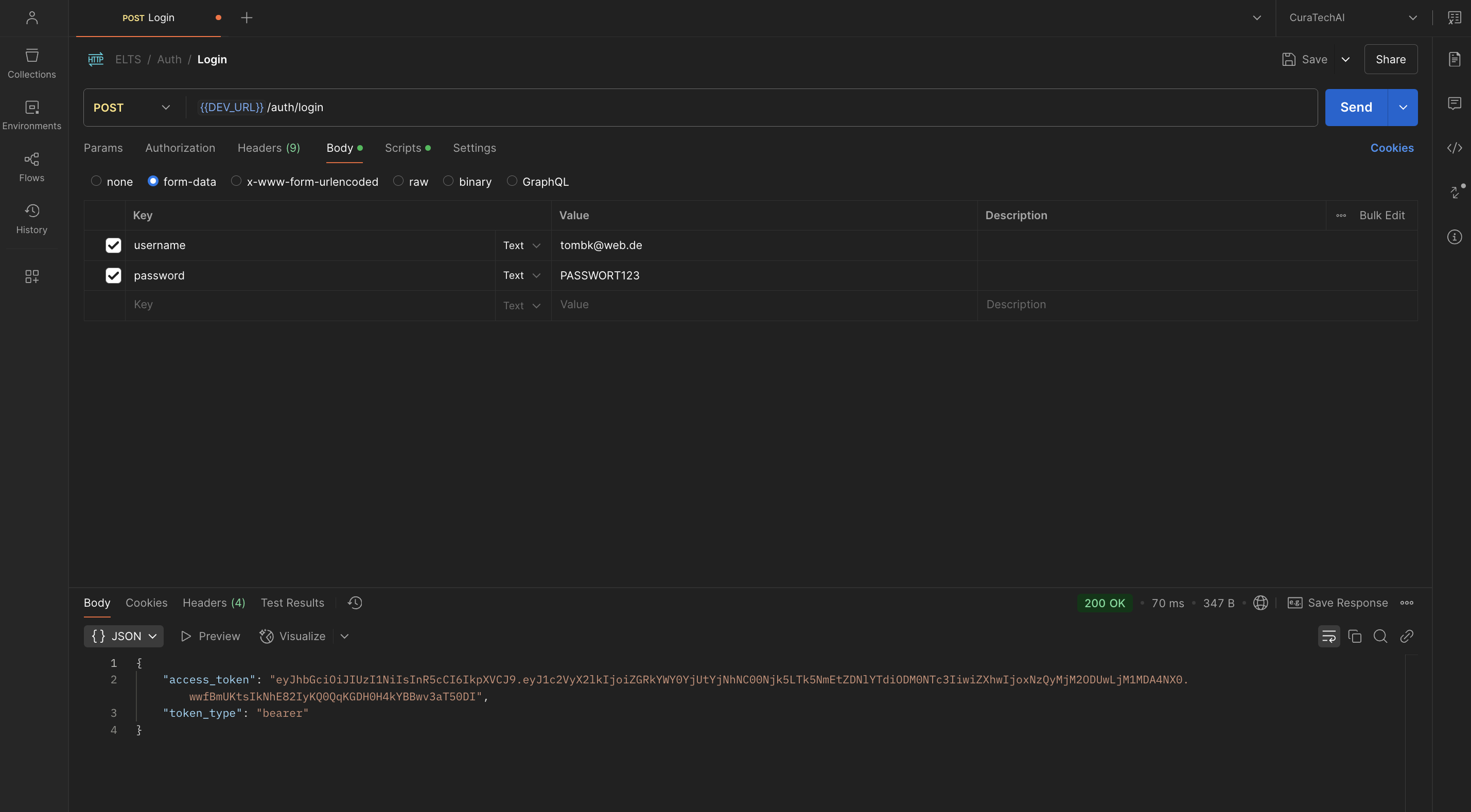1471x812 pixels.
Task: Switch to the Authorization tab
Action: [181, 148]
